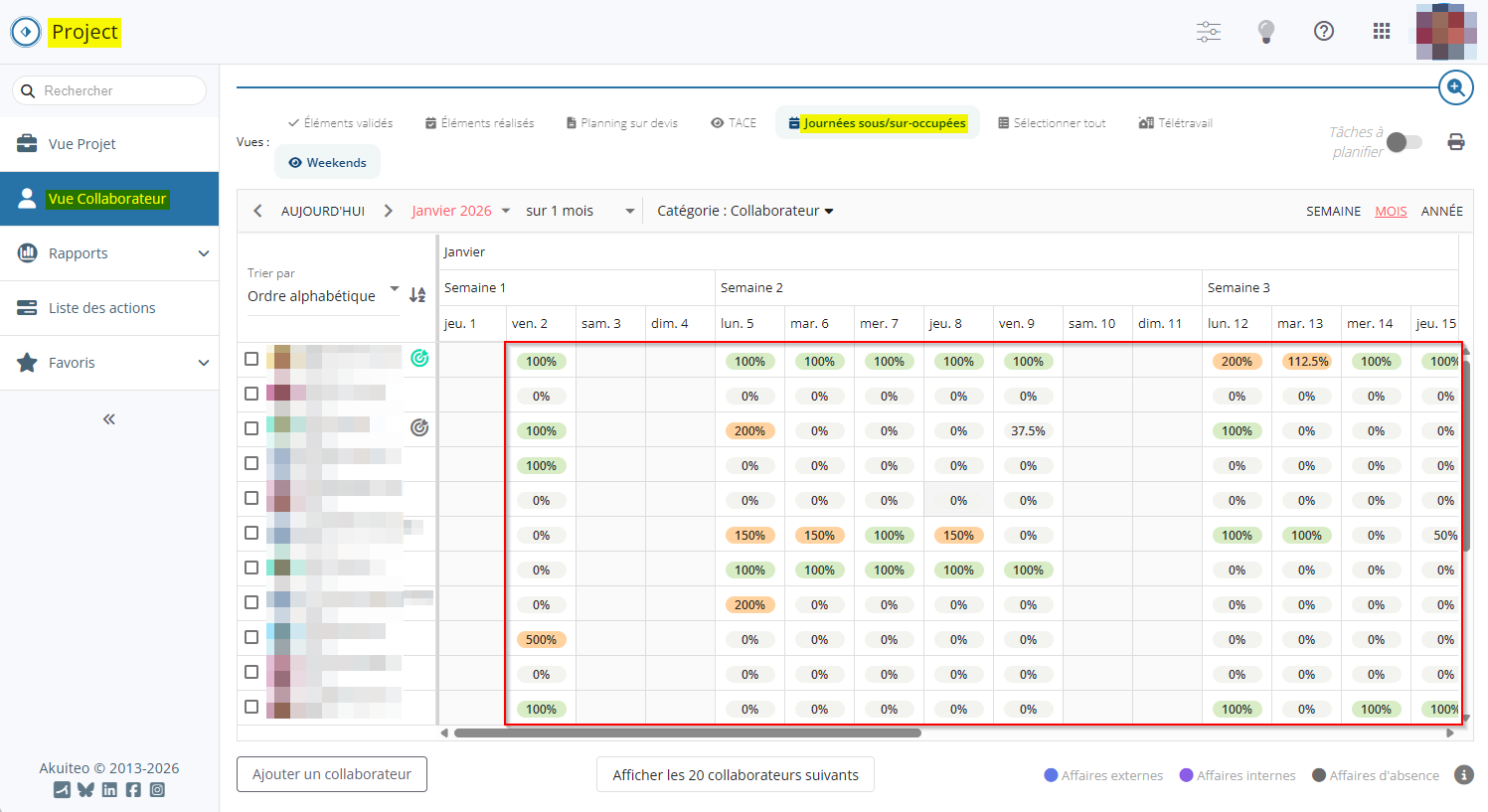The height and width of the screenshot is (812, 1488).
Task: Click Ajouter un collaborateur button
Action: tap(332, 774)
